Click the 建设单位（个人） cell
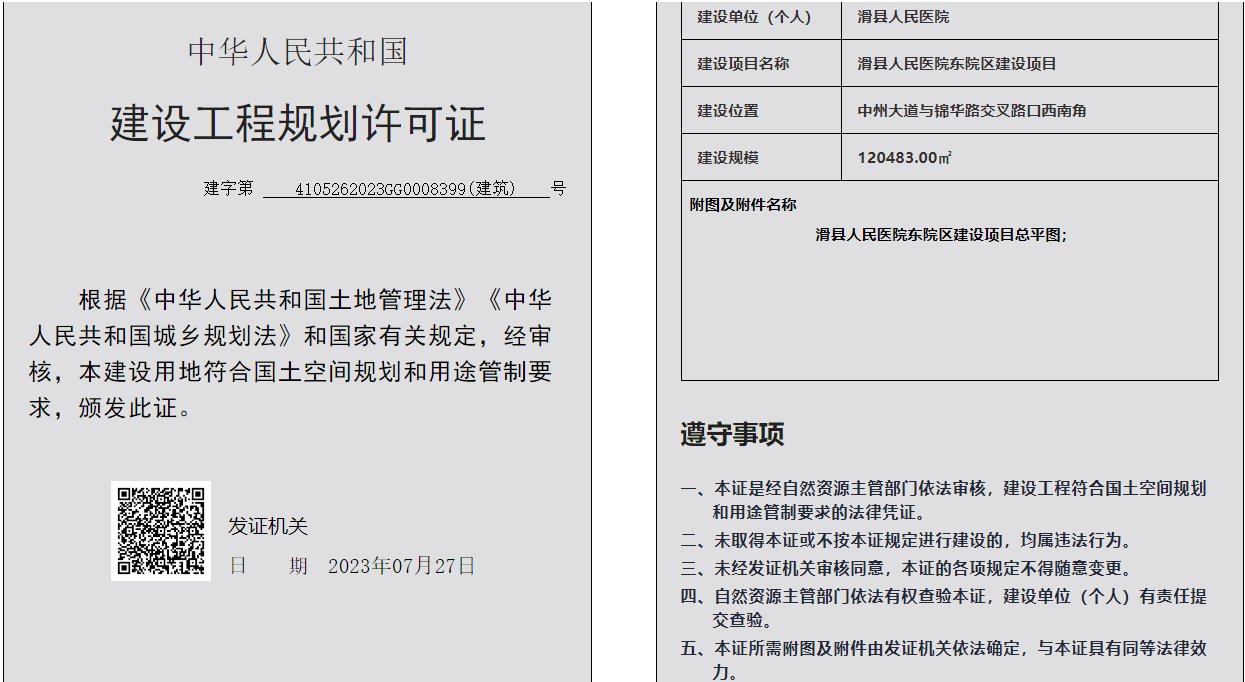 click(x=761, y=18)
